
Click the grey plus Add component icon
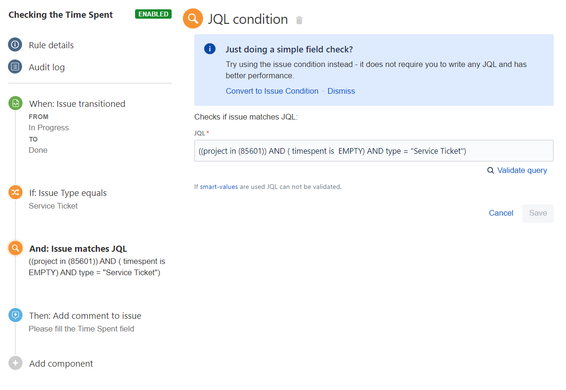coord(15,363)
